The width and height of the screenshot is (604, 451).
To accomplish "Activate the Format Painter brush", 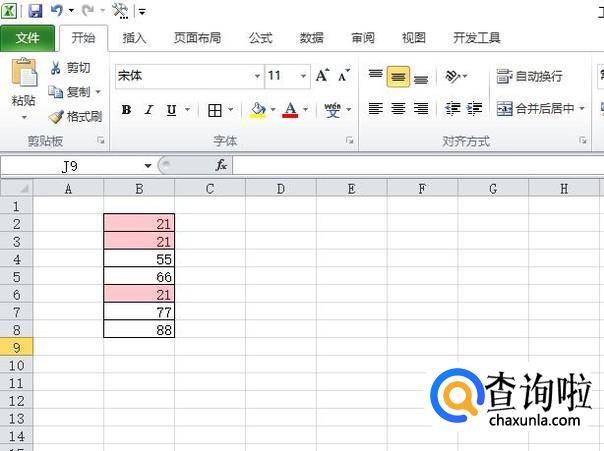I will tap(56, 117).
